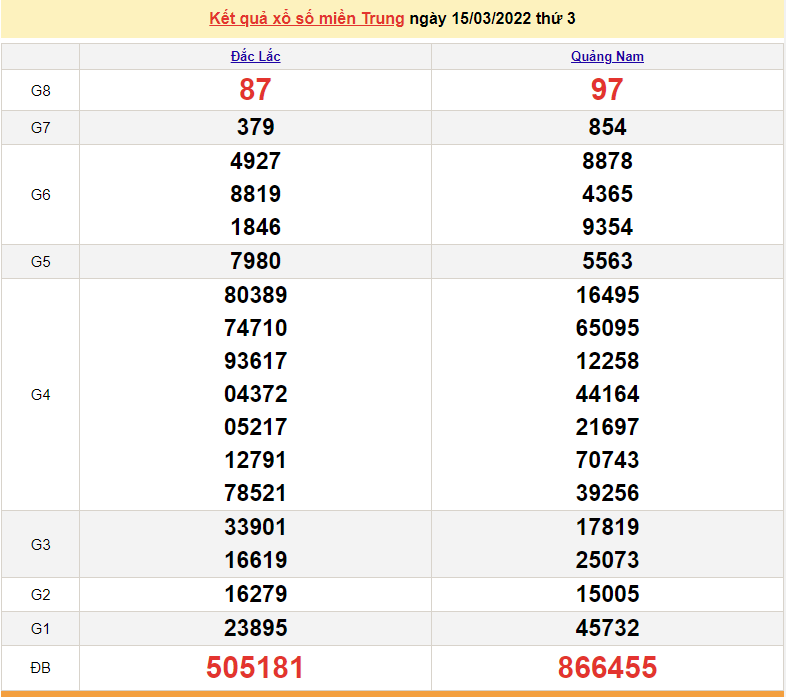Select the G4 row label
Viewport: 786px width, 697px height.
40,395
